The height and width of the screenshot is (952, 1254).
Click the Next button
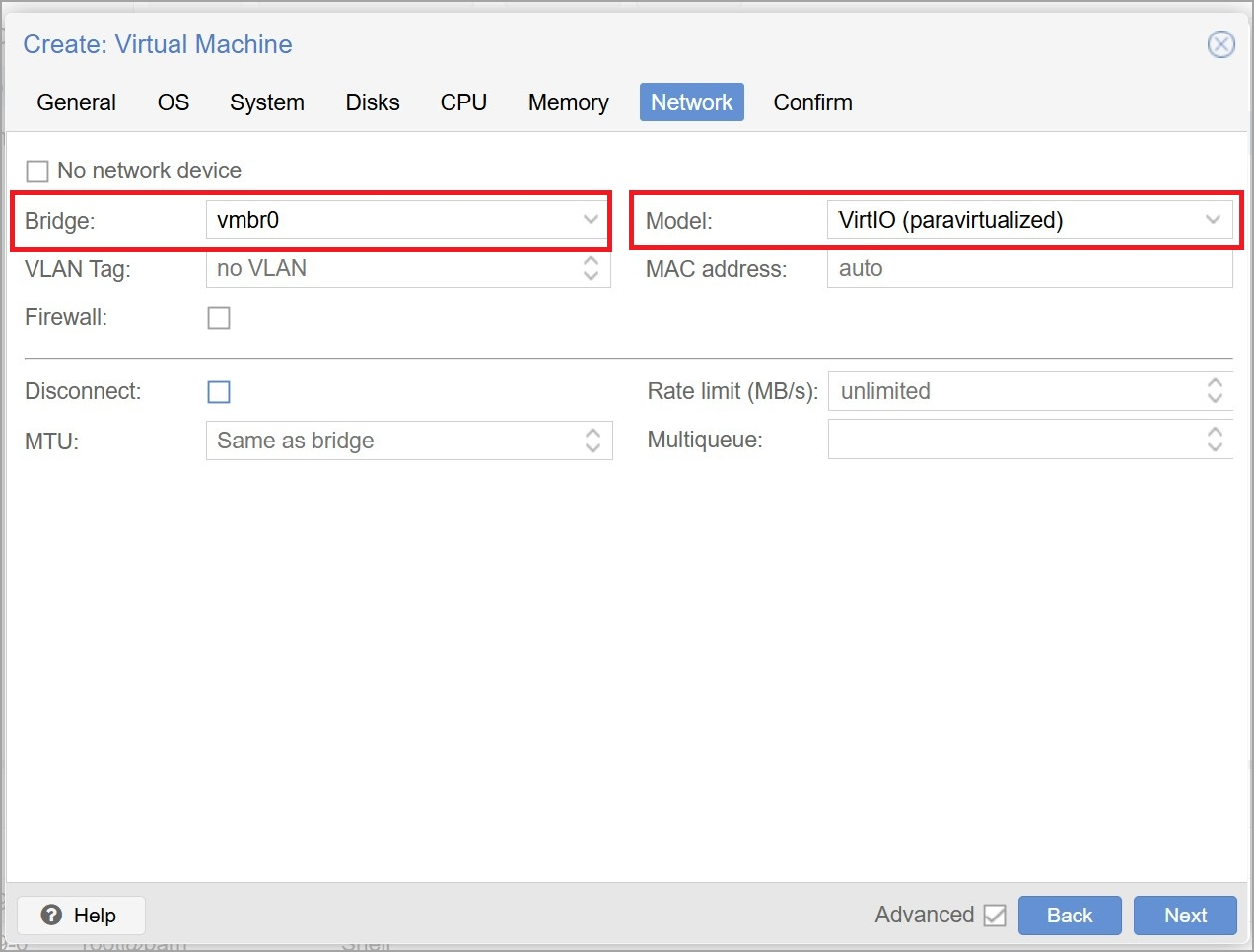pos(1185,916)
